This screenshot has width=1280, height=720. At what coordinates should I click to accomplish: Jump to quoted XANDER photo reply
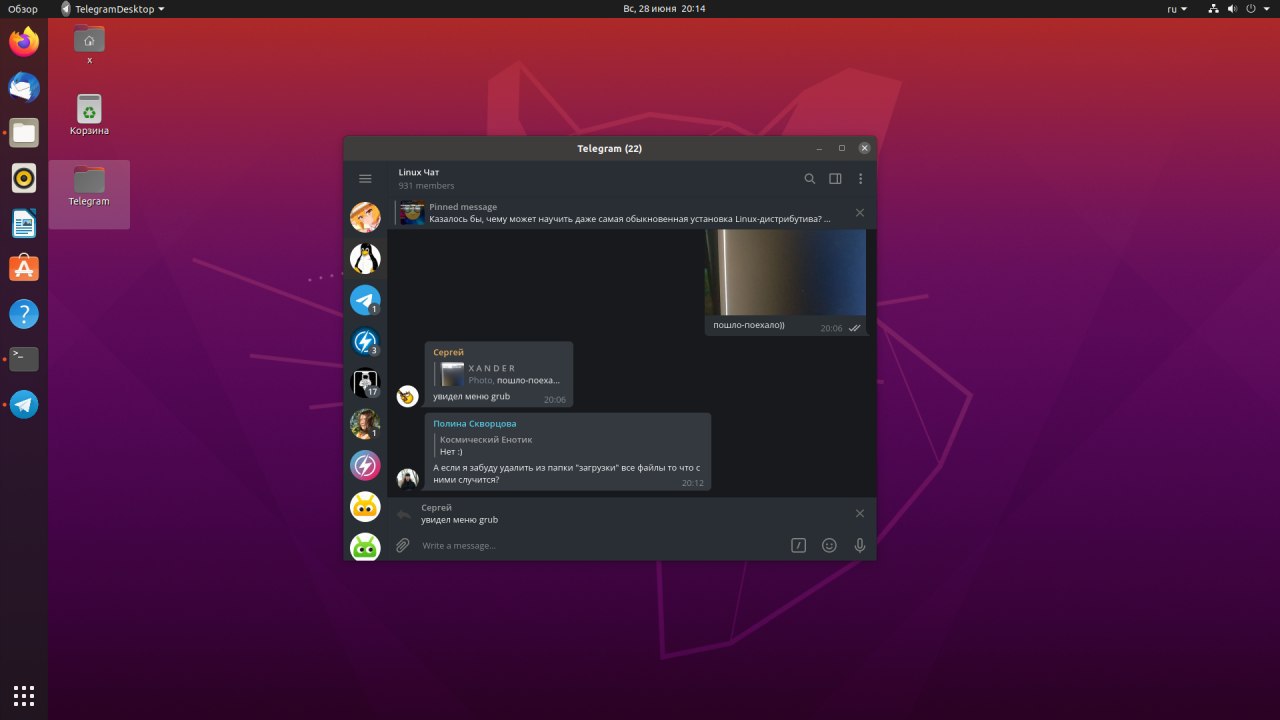[501, 374]
